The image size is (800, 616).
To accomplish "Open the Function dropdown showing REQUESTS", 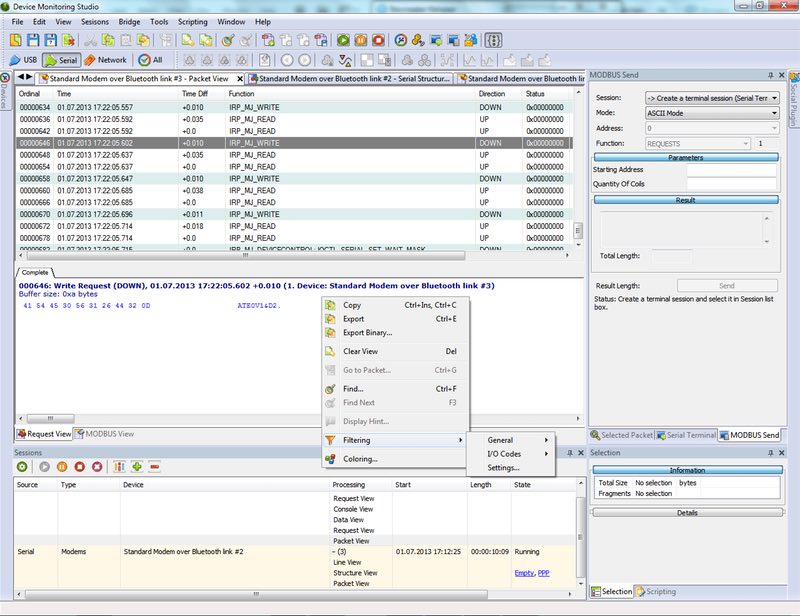I will pos(698,143).
